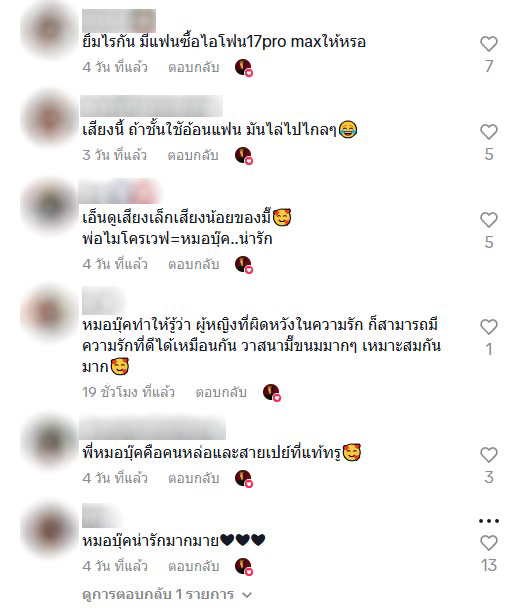This screenshot has height=610, width=532.
Task: Click creator-liked badge on first comment
Action: pos(244,68)
